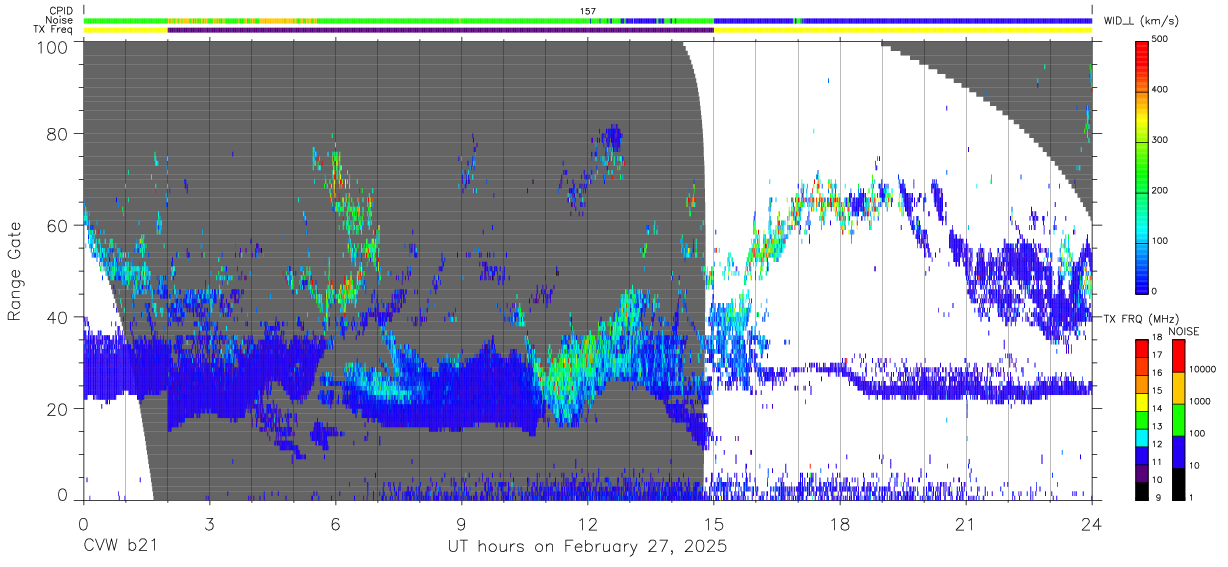This screenshot has height=567, width=1228.
Task: Click the 6 UT hour tick label
Action: [x=335, y=523]
